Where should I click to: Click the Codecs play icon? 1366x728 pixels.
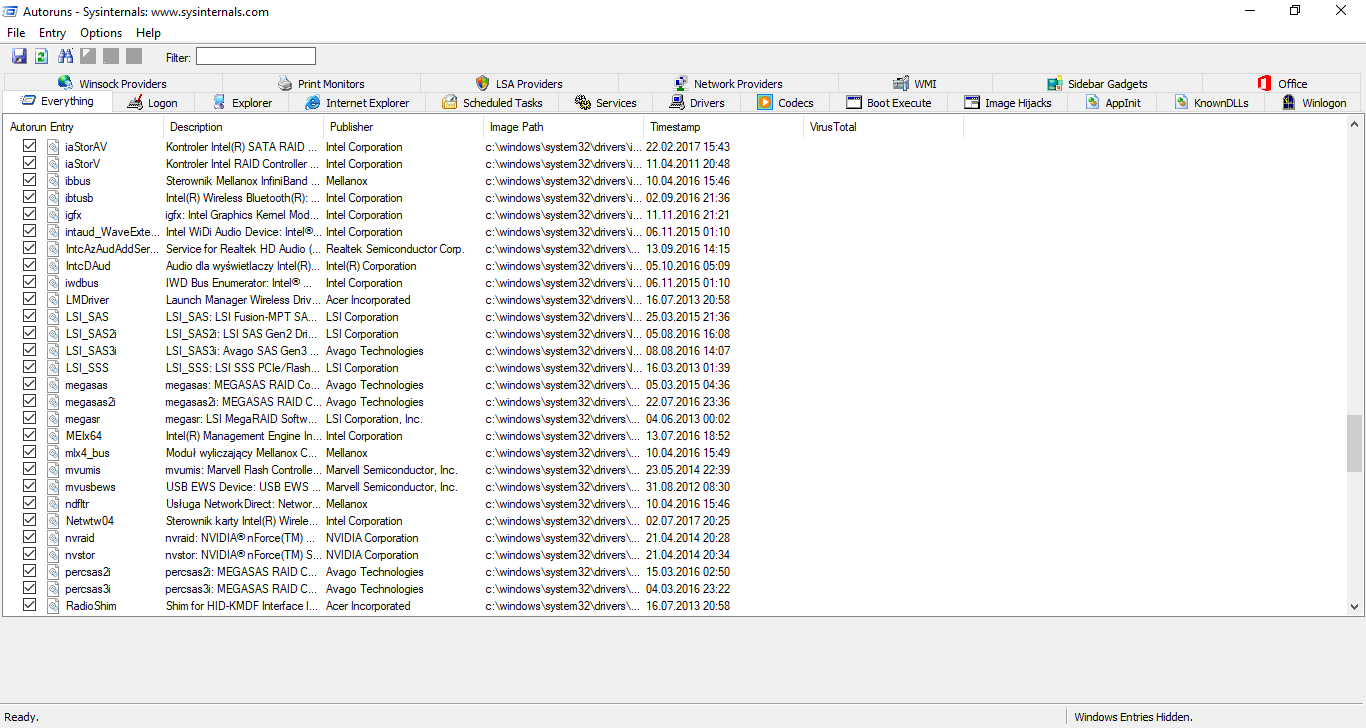coord(765,102)
